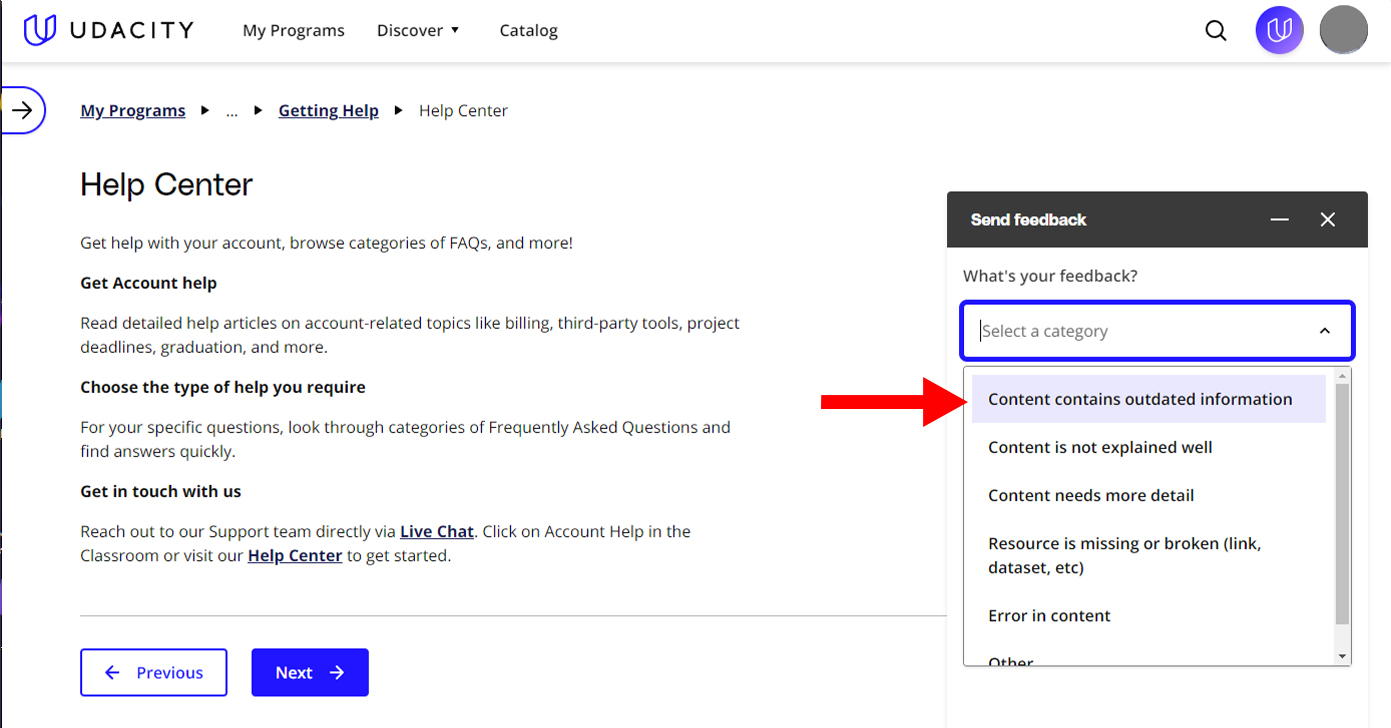The image size is (1391, 728).
Task: Expand the Discover dropdown menu
Action: (x=418, y=31)
